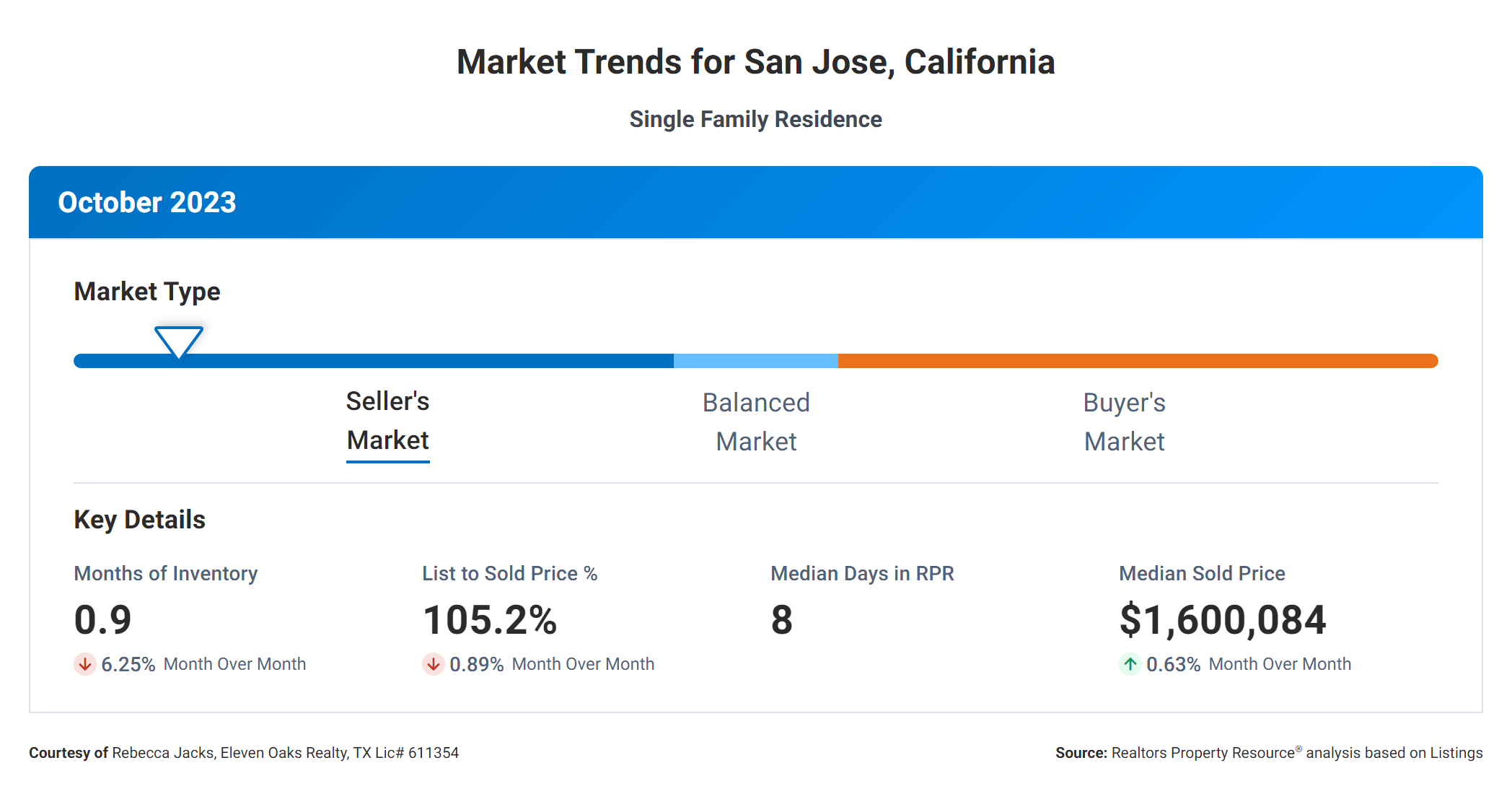The image size is (1512, 794).
Task: Select the Balanced Market label
Action: click(x=756, y=422)
